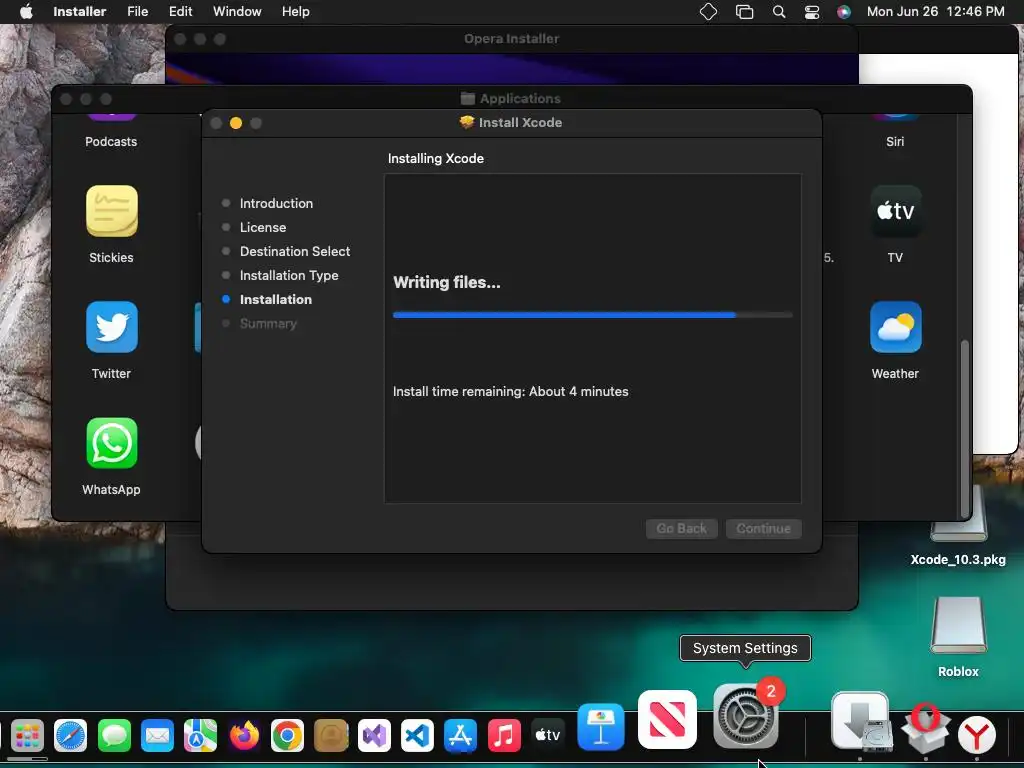Activate Siri from the menu bar
The height and width of the screenshot is (768, 1024).
tap(844, 12)
